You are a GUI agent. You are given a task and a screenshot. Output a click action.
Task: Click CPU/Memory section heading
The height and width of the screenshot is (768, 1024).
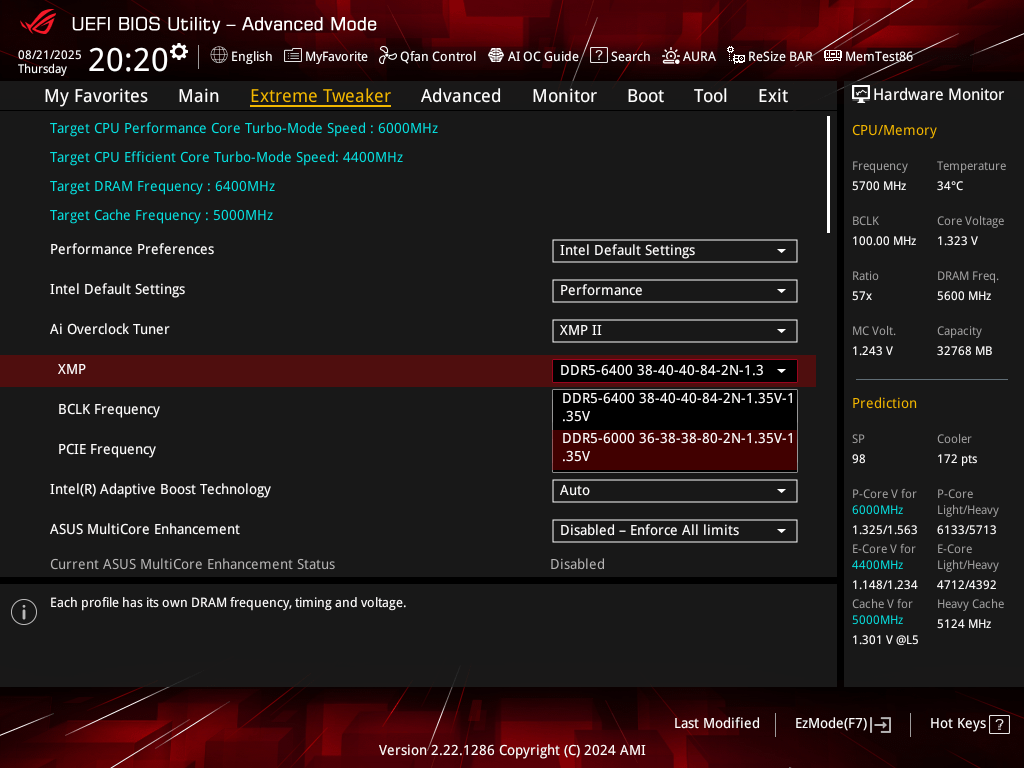point(894,131)
